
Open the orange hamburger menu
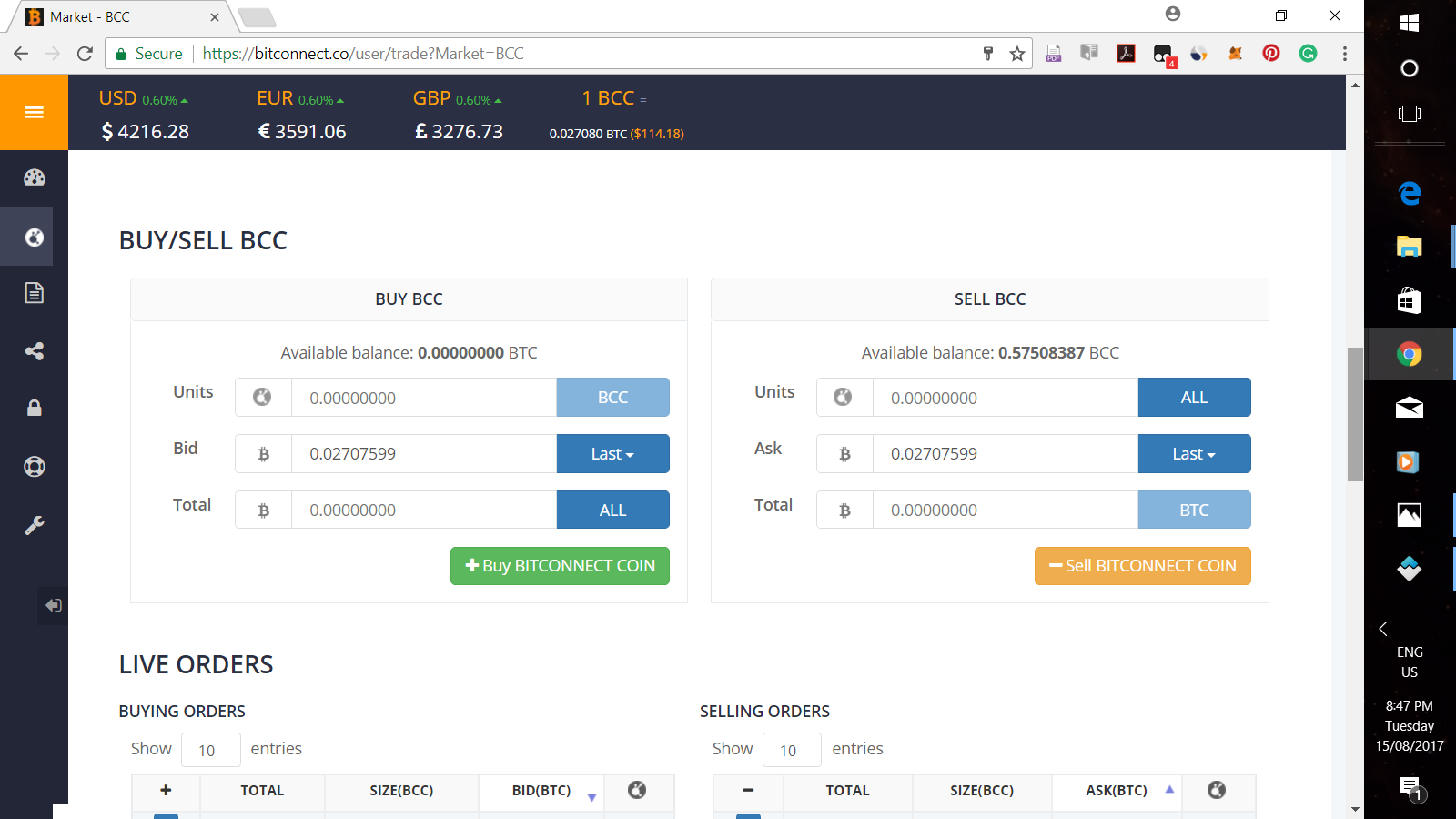pos(34,112)
